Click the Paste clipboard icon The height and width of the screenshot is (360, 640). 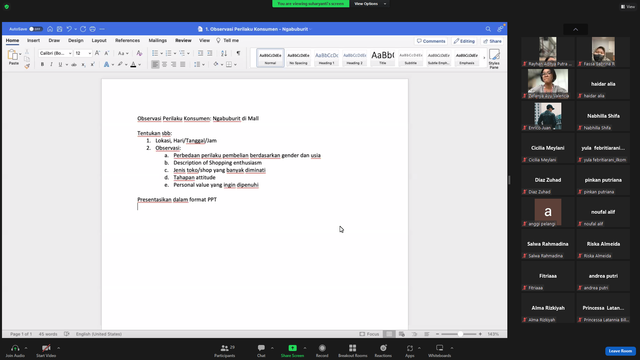pyautogui.click(x=13, y=56)
